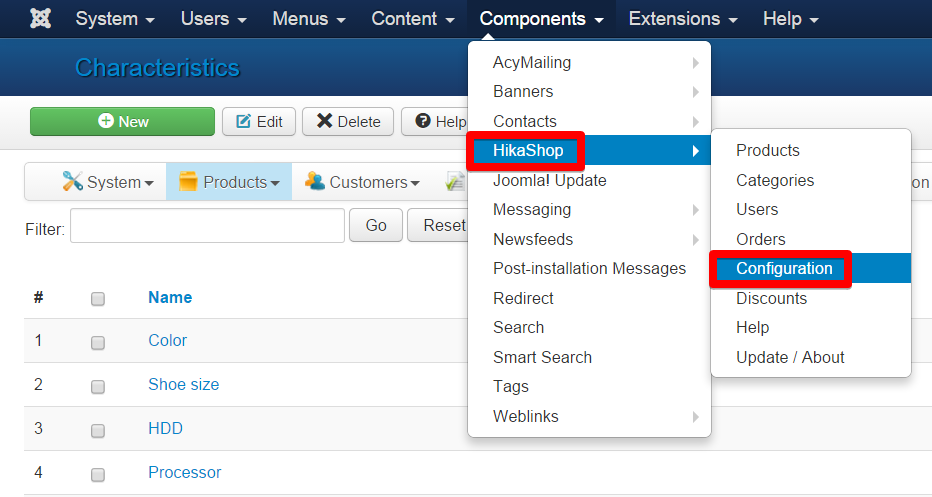This screenshot has width=932, height=497.
Task: Toggle the select-all checkbox in header
Action: (x=98, y=298)
